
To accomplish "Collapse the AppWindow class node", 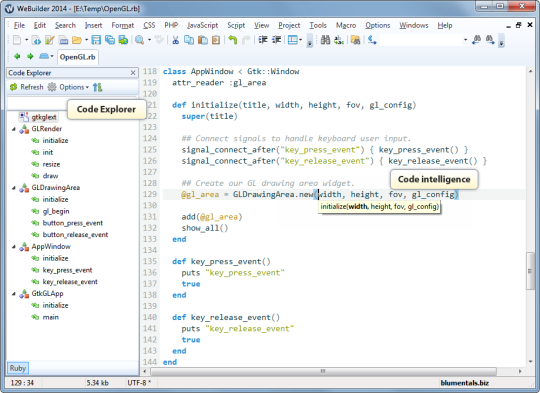I will coord(14,247).
